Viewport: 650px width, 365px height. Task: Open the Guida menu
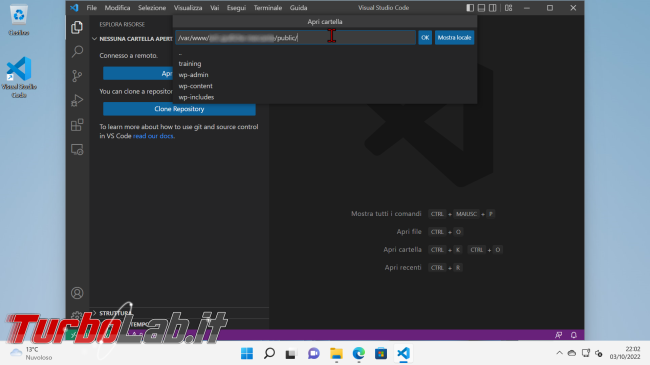[298, 8]
